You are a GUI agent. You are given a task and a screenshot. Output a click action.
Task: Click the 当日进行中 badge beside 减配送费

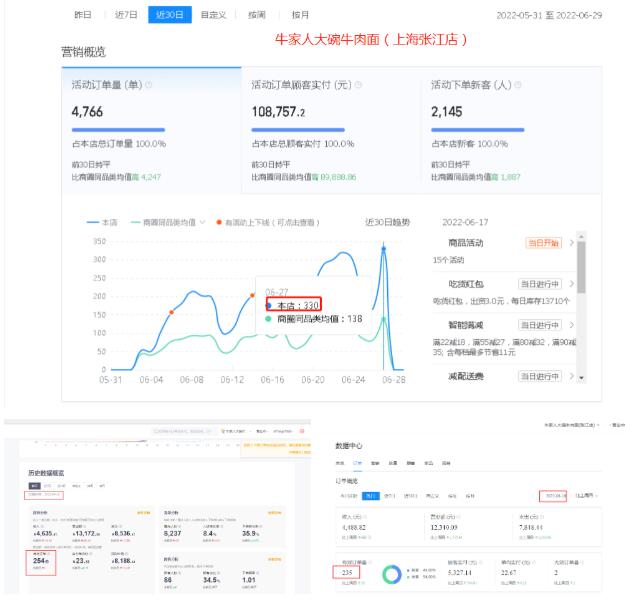pos(539,376)
